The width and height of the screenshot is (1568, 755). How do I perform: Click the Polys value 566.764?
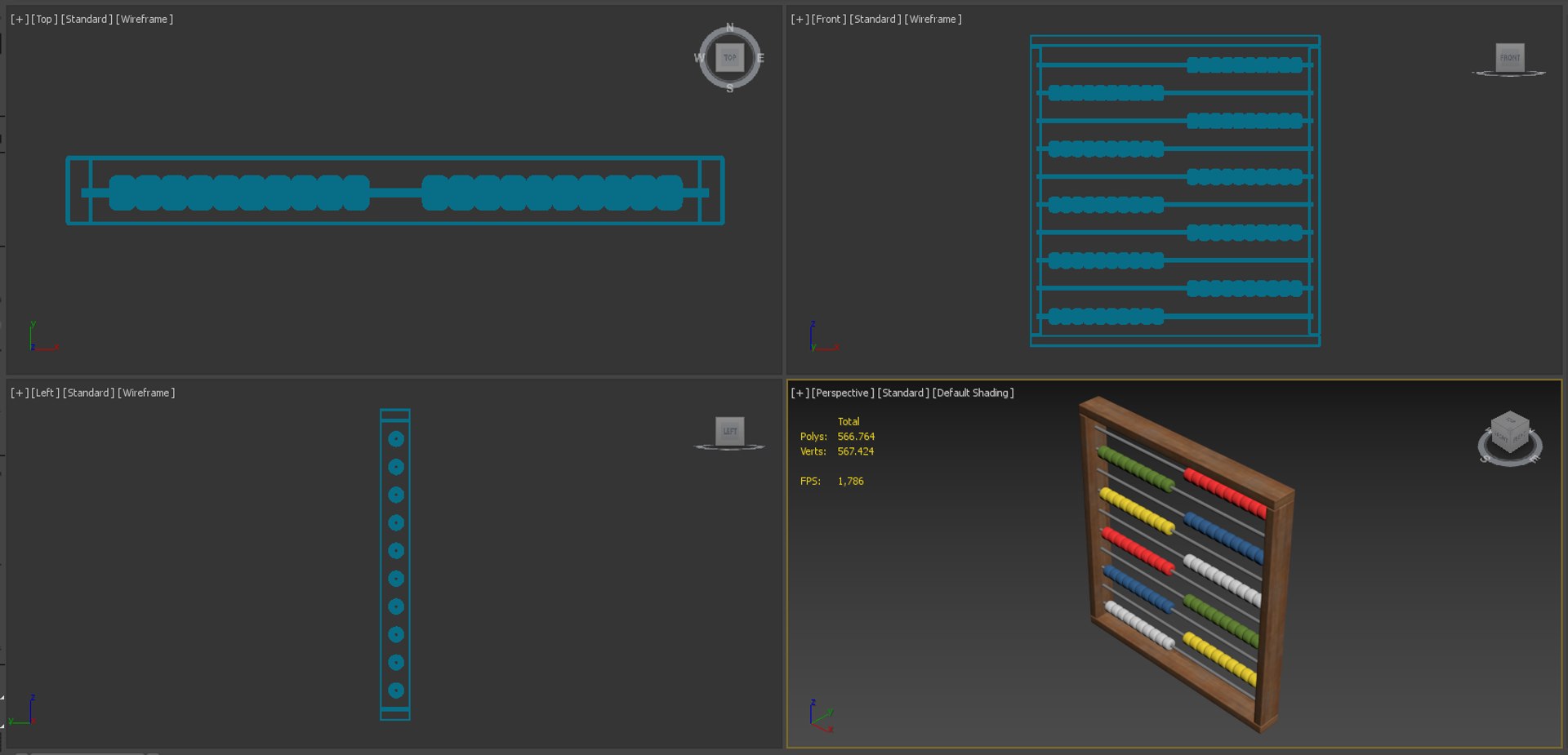click(856, 437)
